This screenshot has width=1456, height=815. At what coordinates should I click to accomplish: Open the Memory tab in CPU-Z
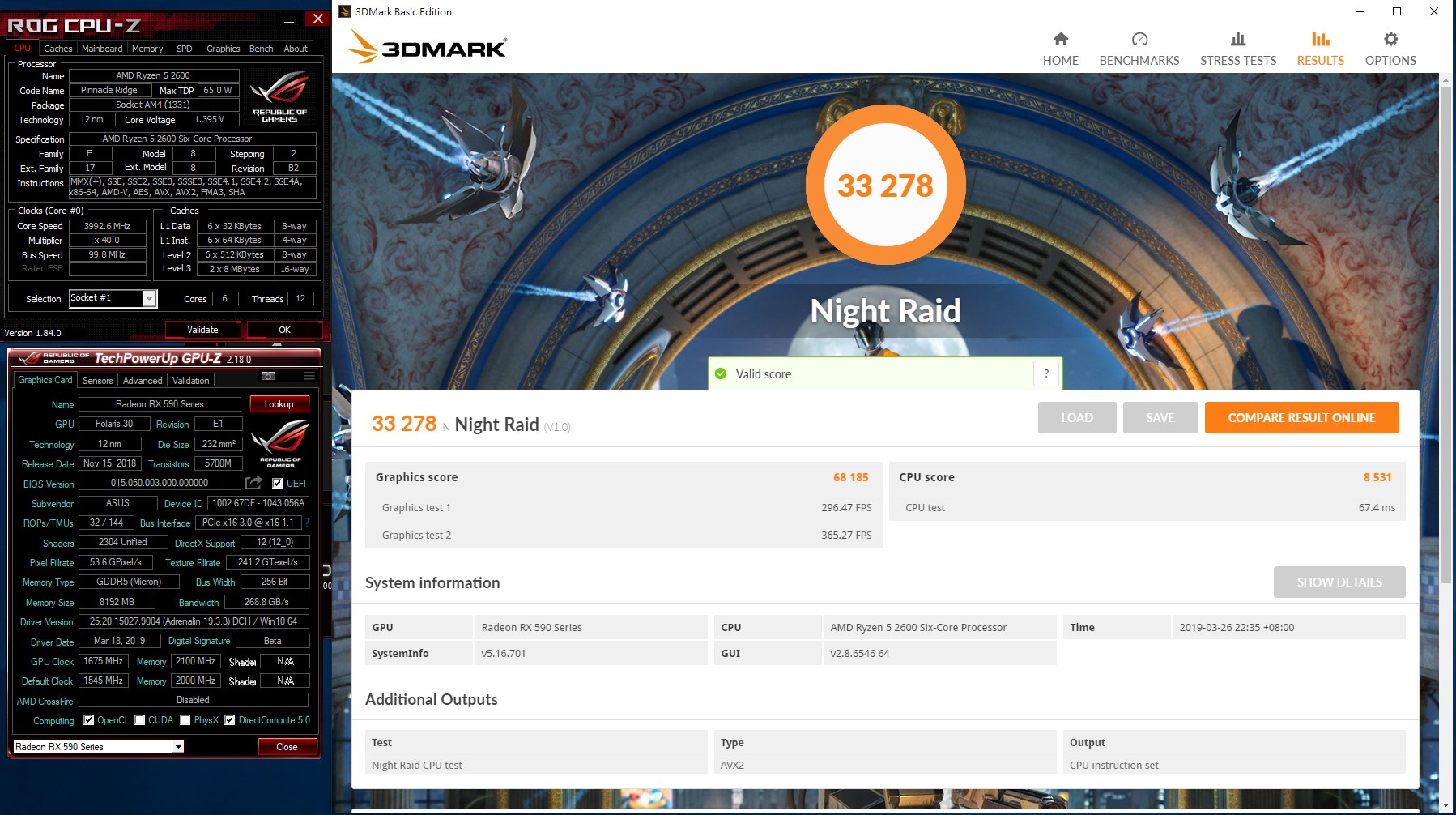click(x=147, y=49)
